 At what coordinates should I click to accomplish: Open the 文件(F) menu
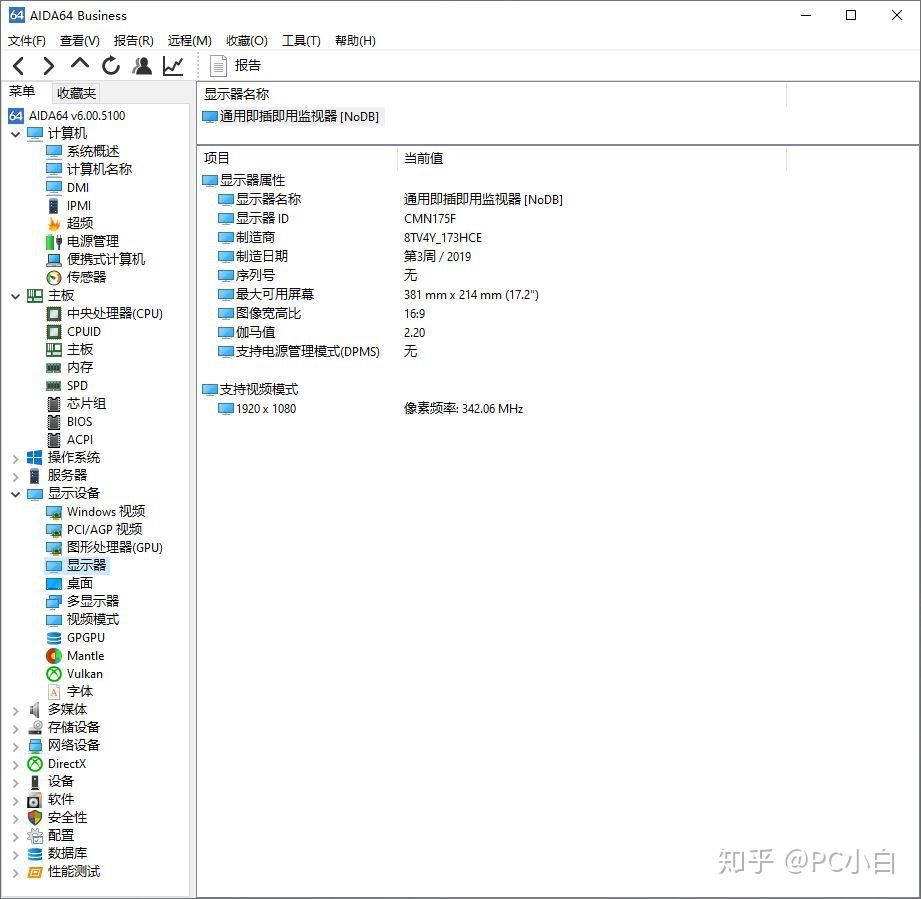(27, 40)
